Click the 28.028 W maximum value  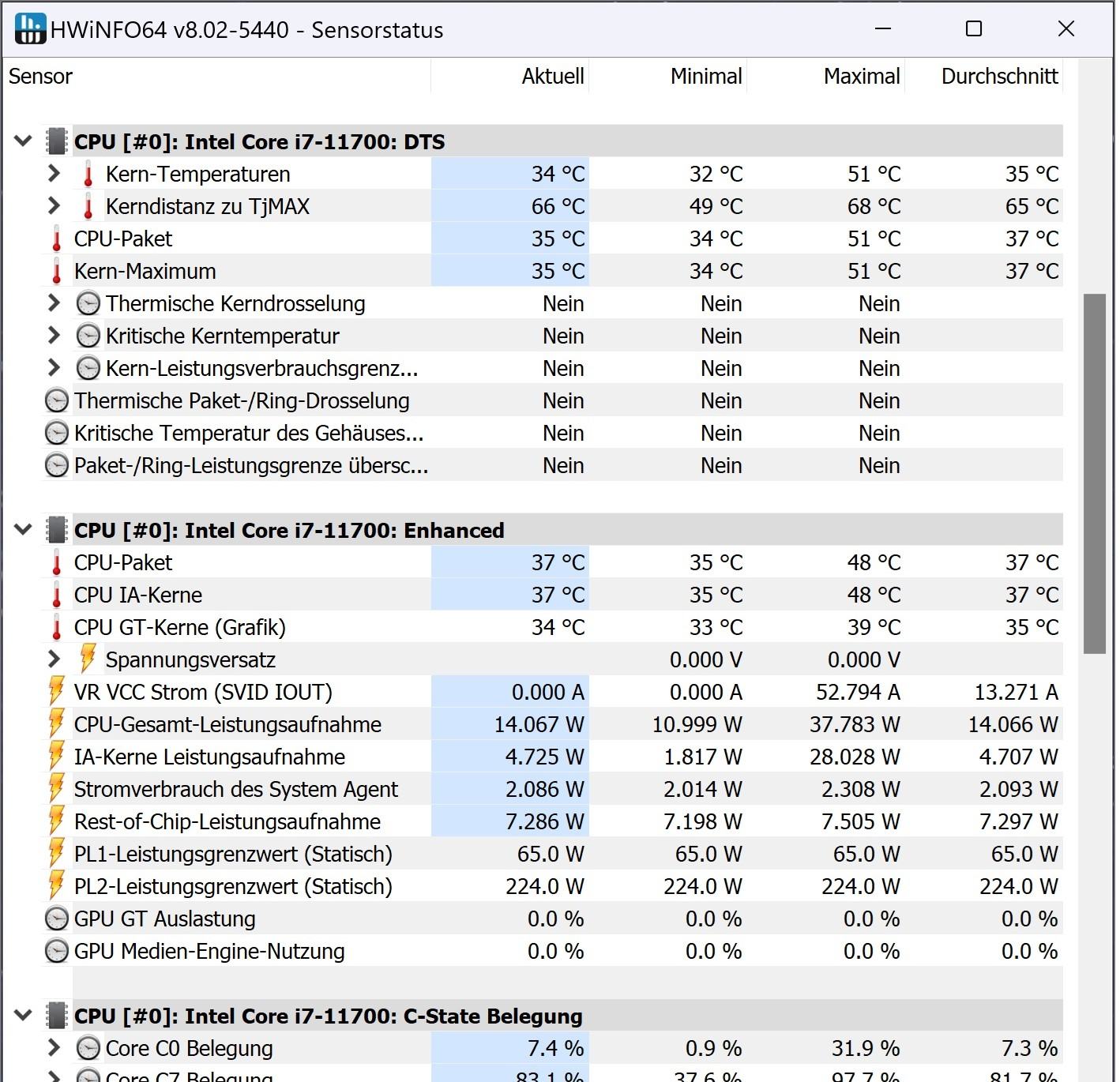coord(855,757)
